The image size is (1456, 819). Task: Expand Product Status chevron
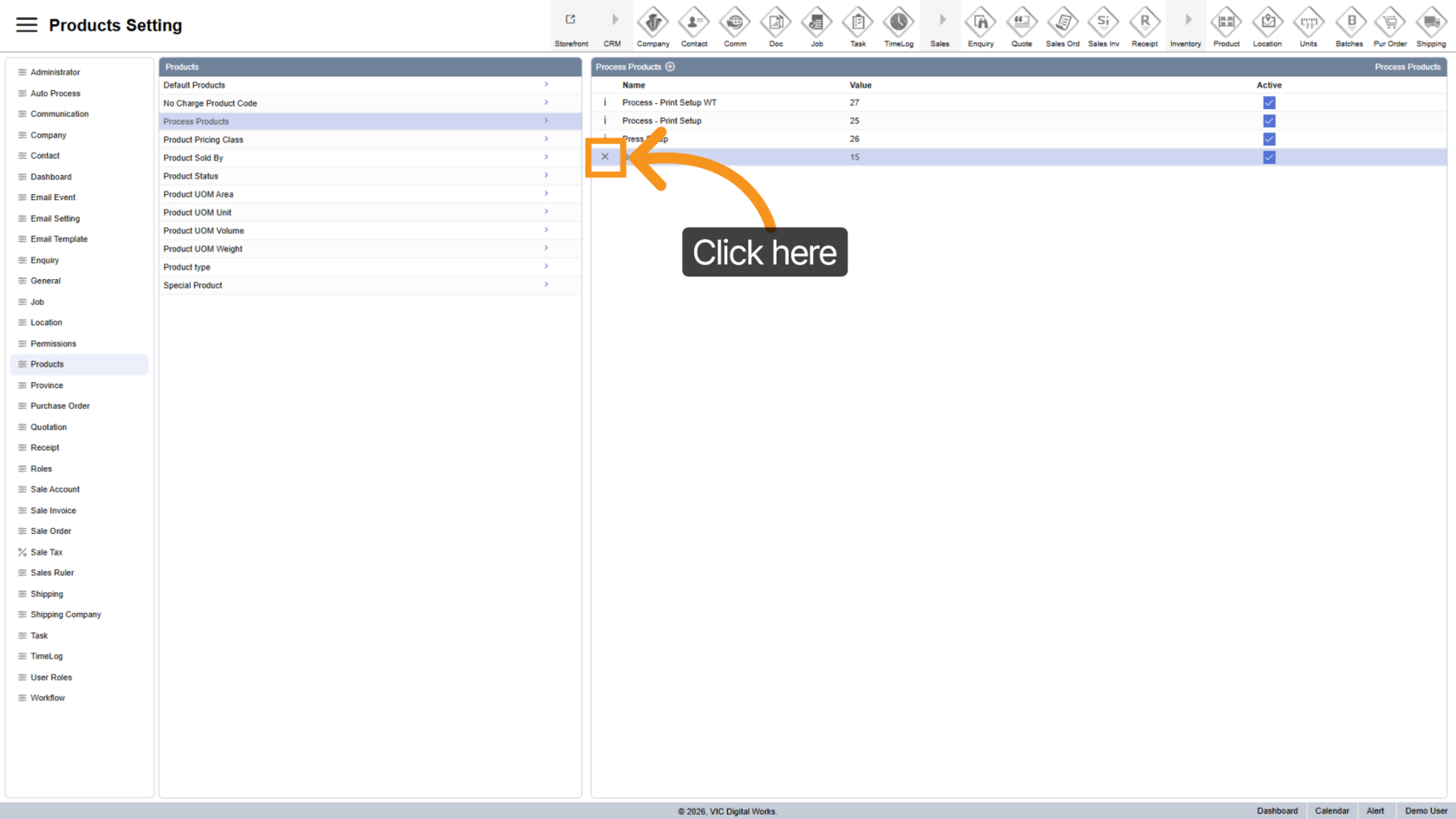pyautogui.click(x=546, y=176)
